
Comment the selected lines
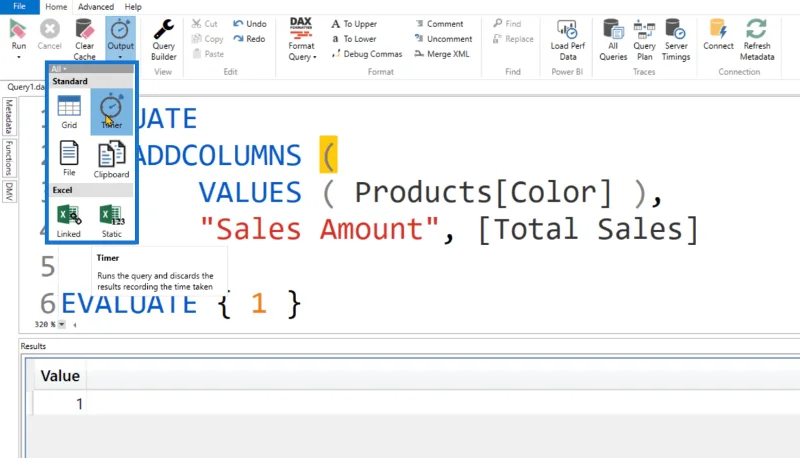pos(439,23)
